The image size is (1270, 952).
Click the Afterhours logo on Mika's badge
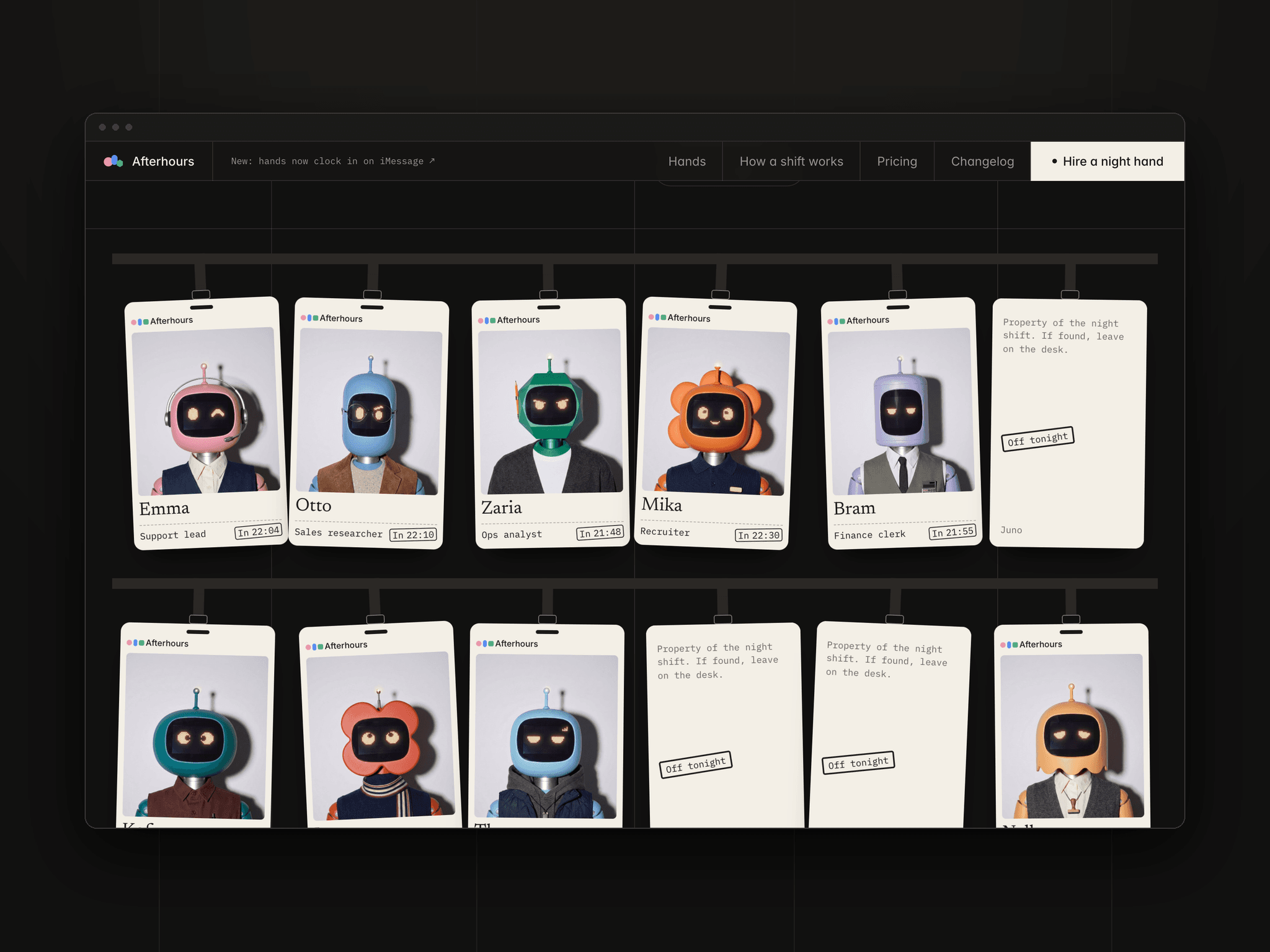click(x=680, y=318)
